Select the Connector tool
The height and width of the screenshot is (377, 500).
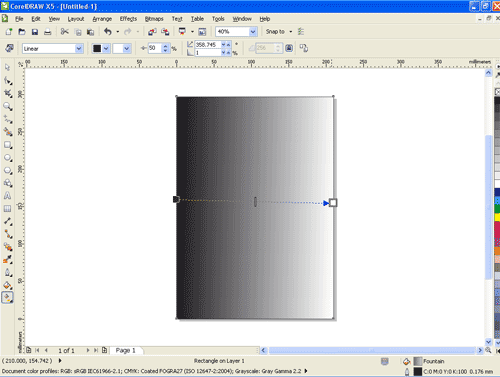coord(7,234)
